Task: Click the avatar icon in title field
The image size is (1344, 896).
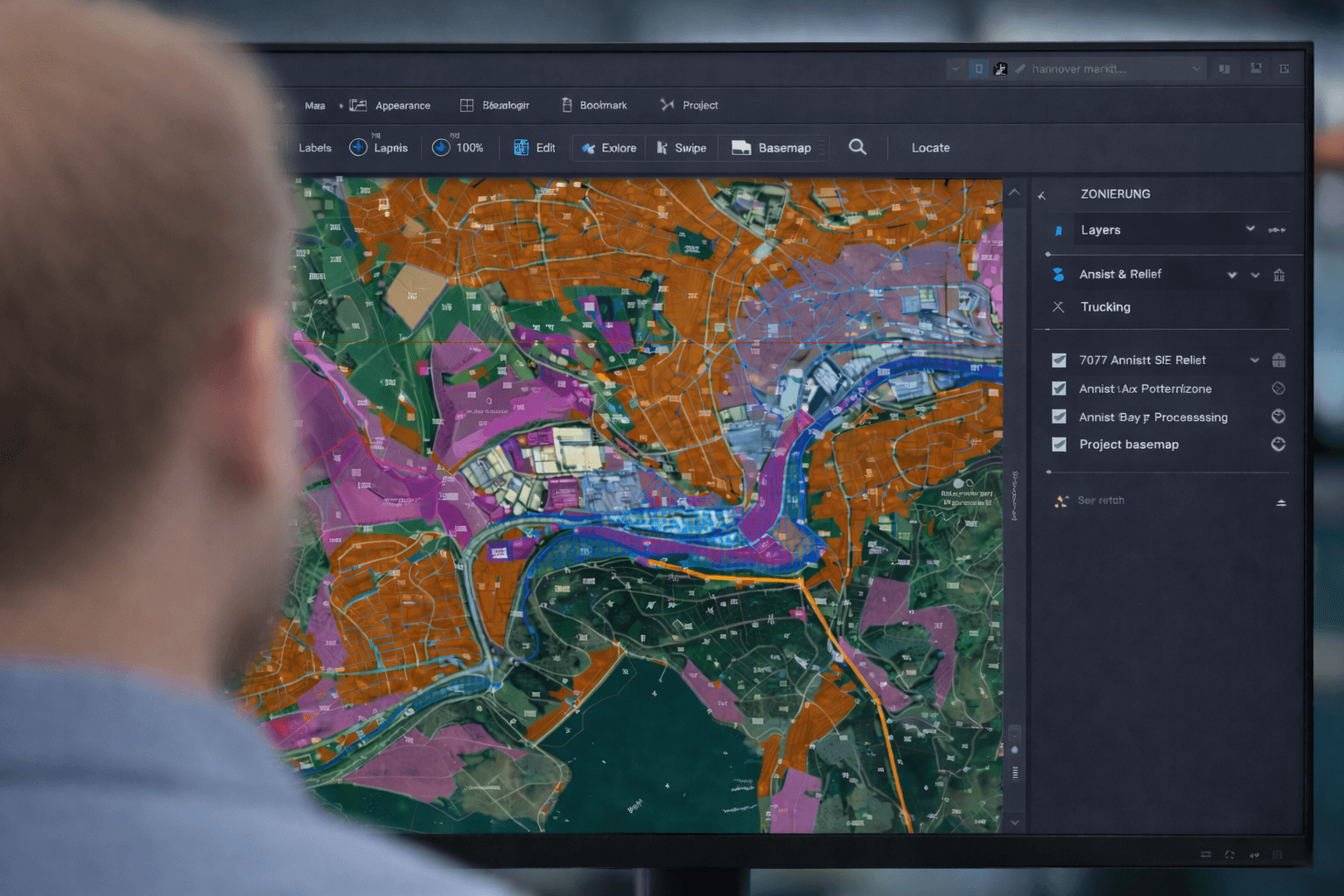Action: click(1000, 68)
